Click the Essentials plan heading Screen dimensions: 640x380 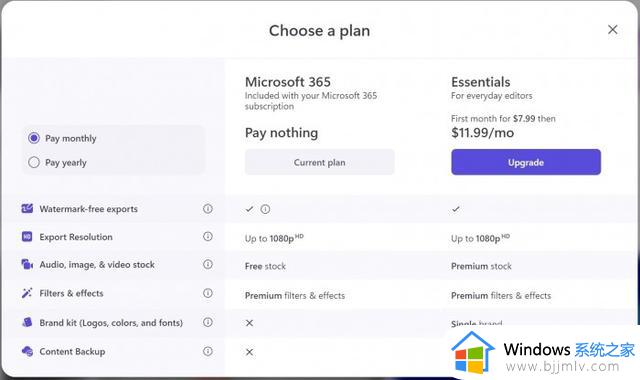click(480, 82)
